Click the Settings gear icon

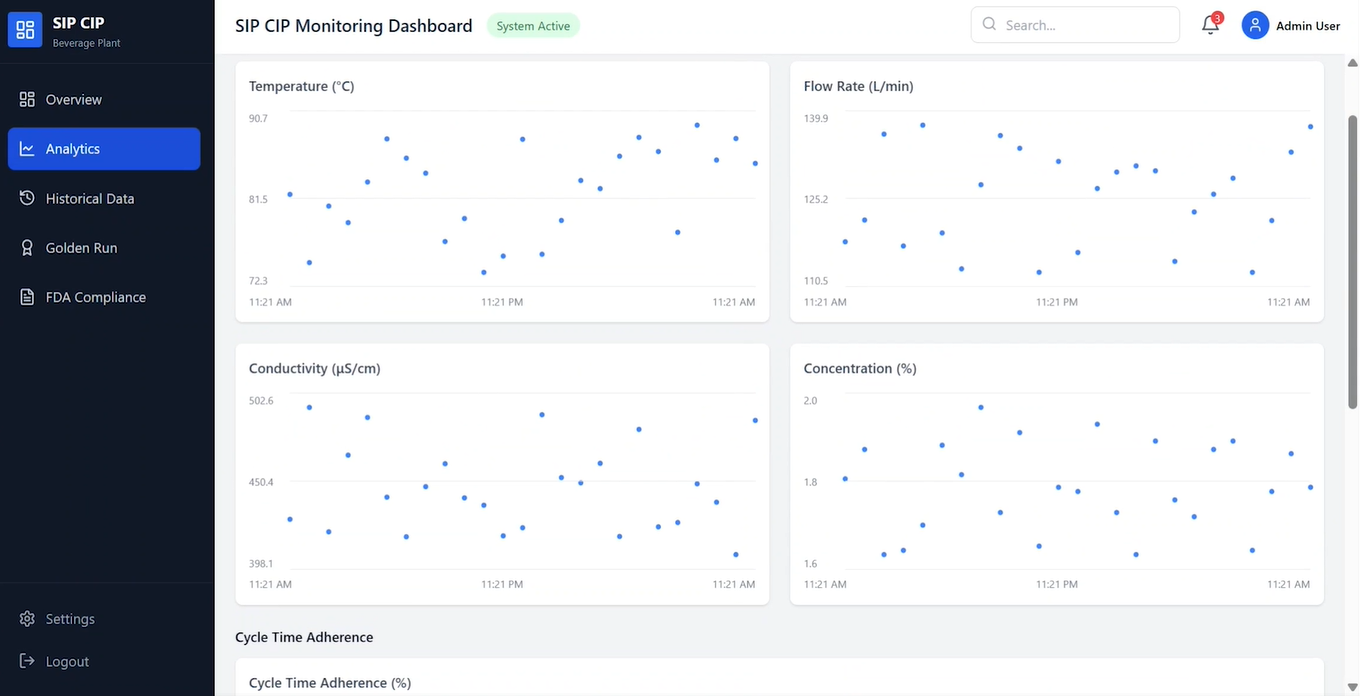[26, 618]
